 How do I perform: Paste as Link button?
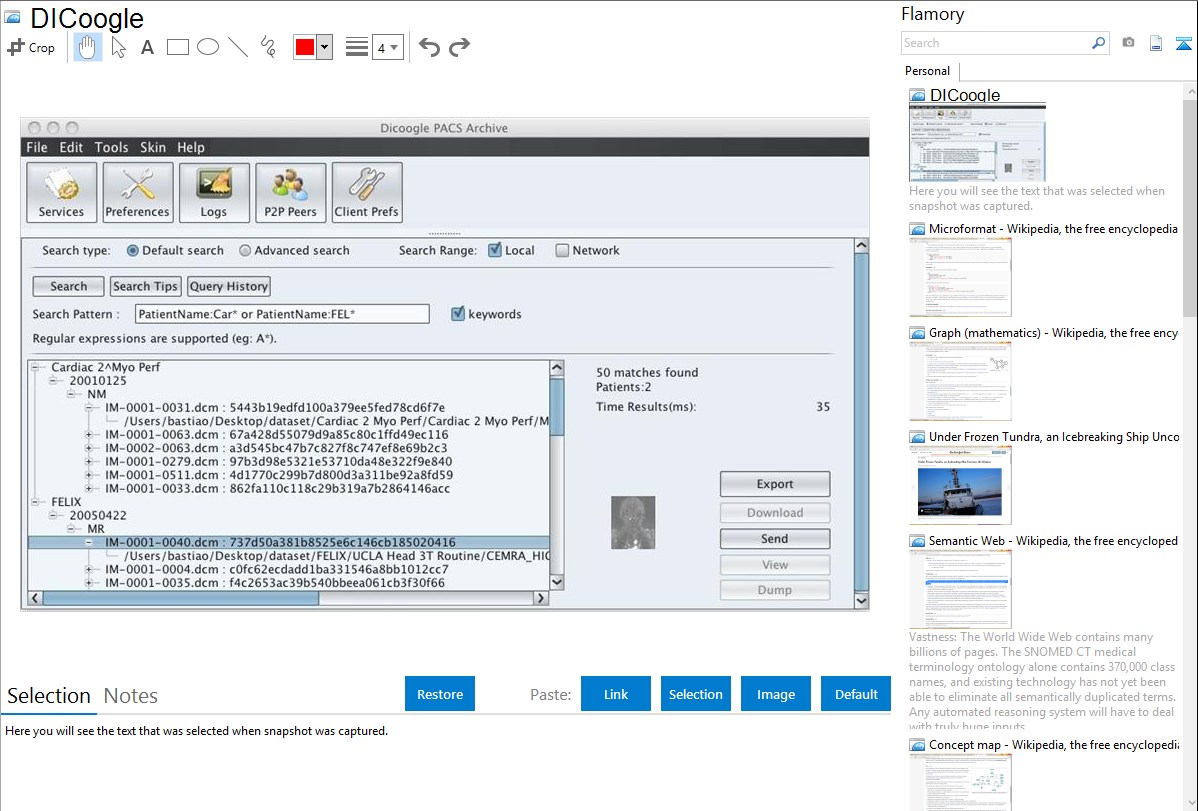pos(616,694)
